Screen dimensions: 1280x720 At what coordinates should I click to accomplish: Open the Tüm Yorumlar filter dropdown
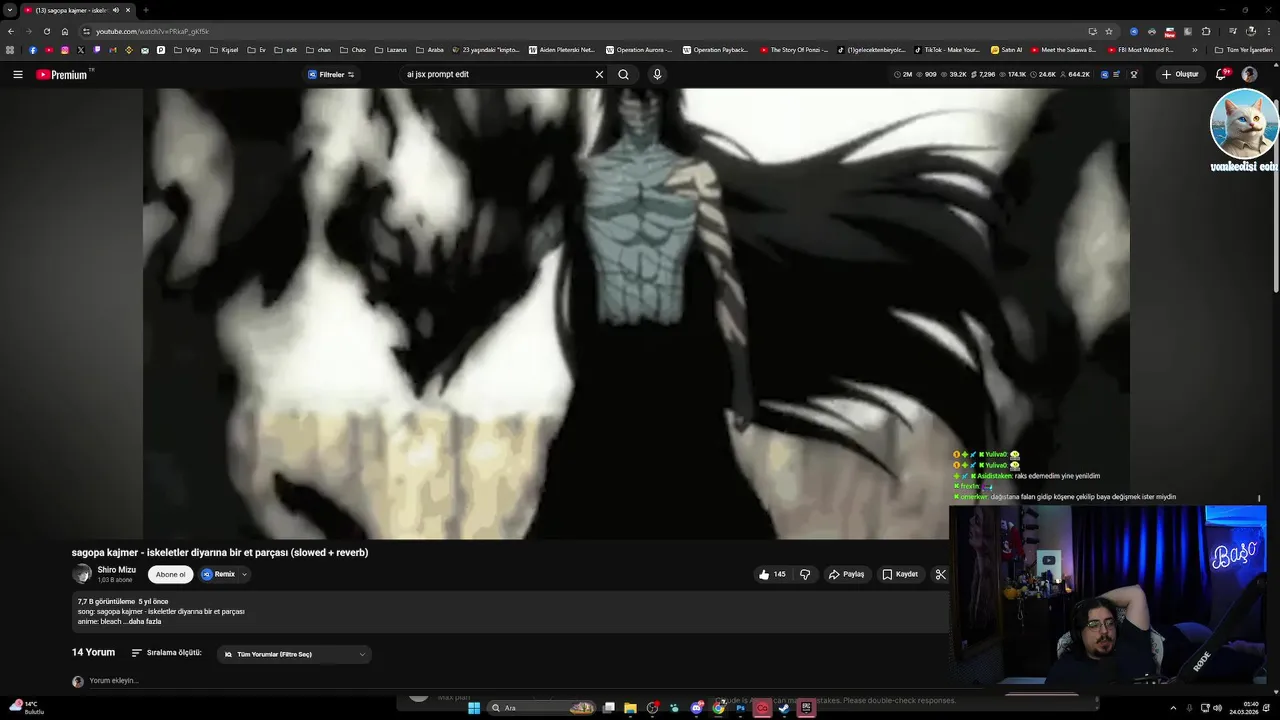294,654
